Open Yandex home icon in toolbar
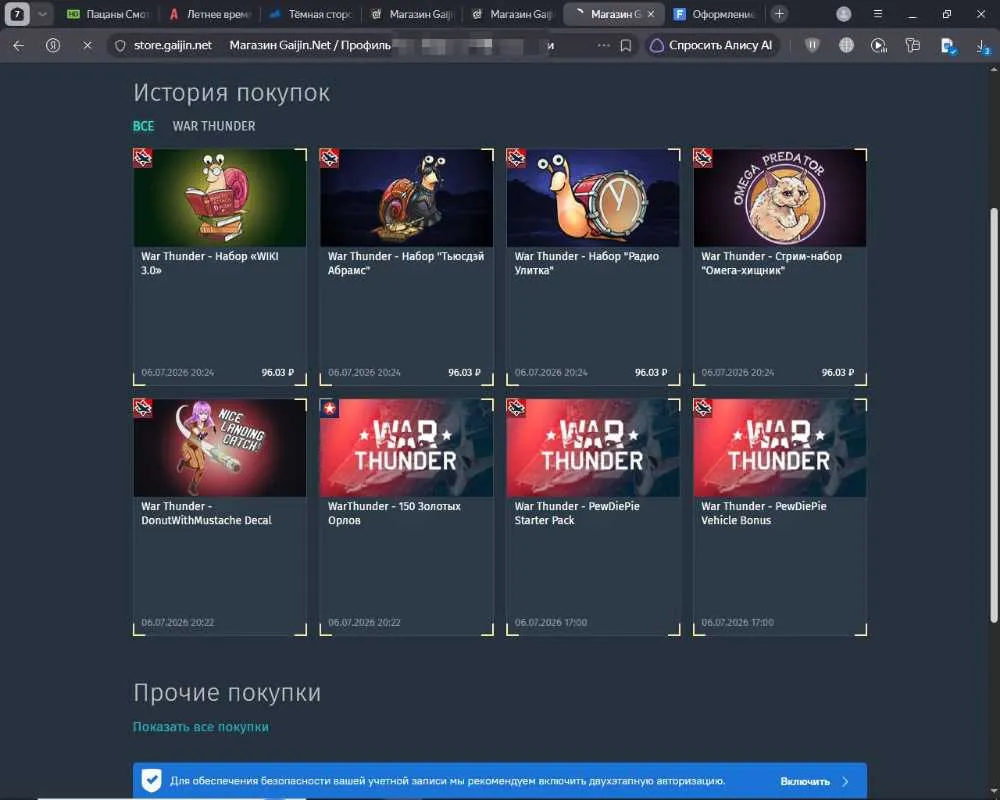1000x800 pixels. click(53, 45)
